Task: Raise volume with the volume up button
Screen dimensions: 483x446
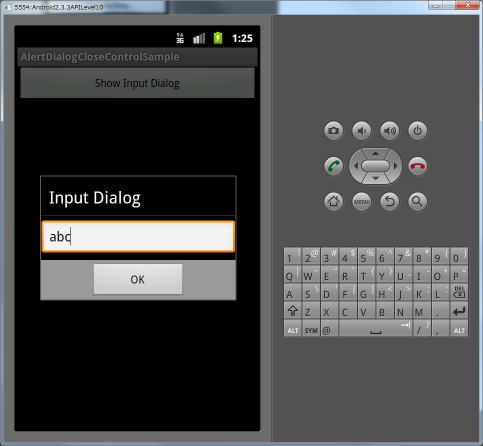Action: pos(390,130)
